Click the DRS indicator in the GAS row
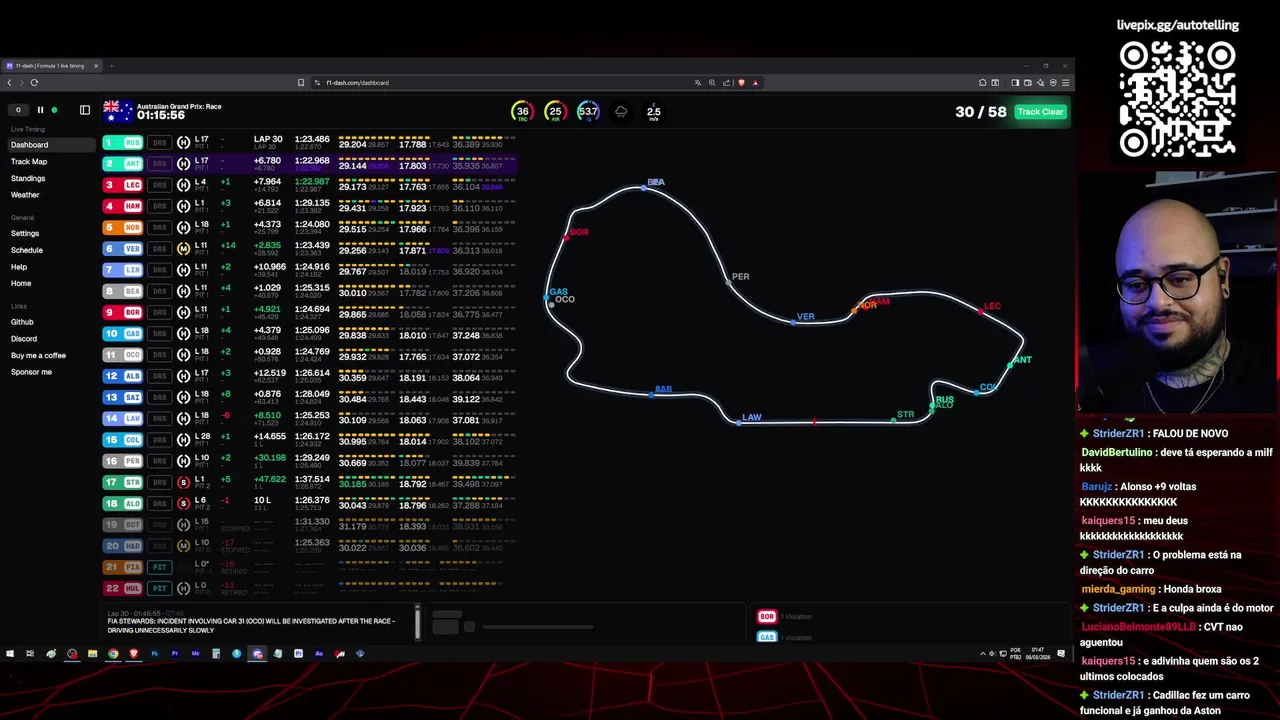Viewport: 1280px width, 720px height. click(159, 334)
